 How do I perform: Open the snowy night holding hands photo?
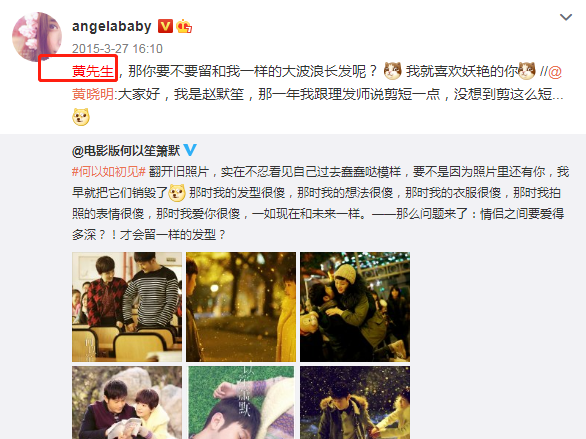(x=355, y=402)
